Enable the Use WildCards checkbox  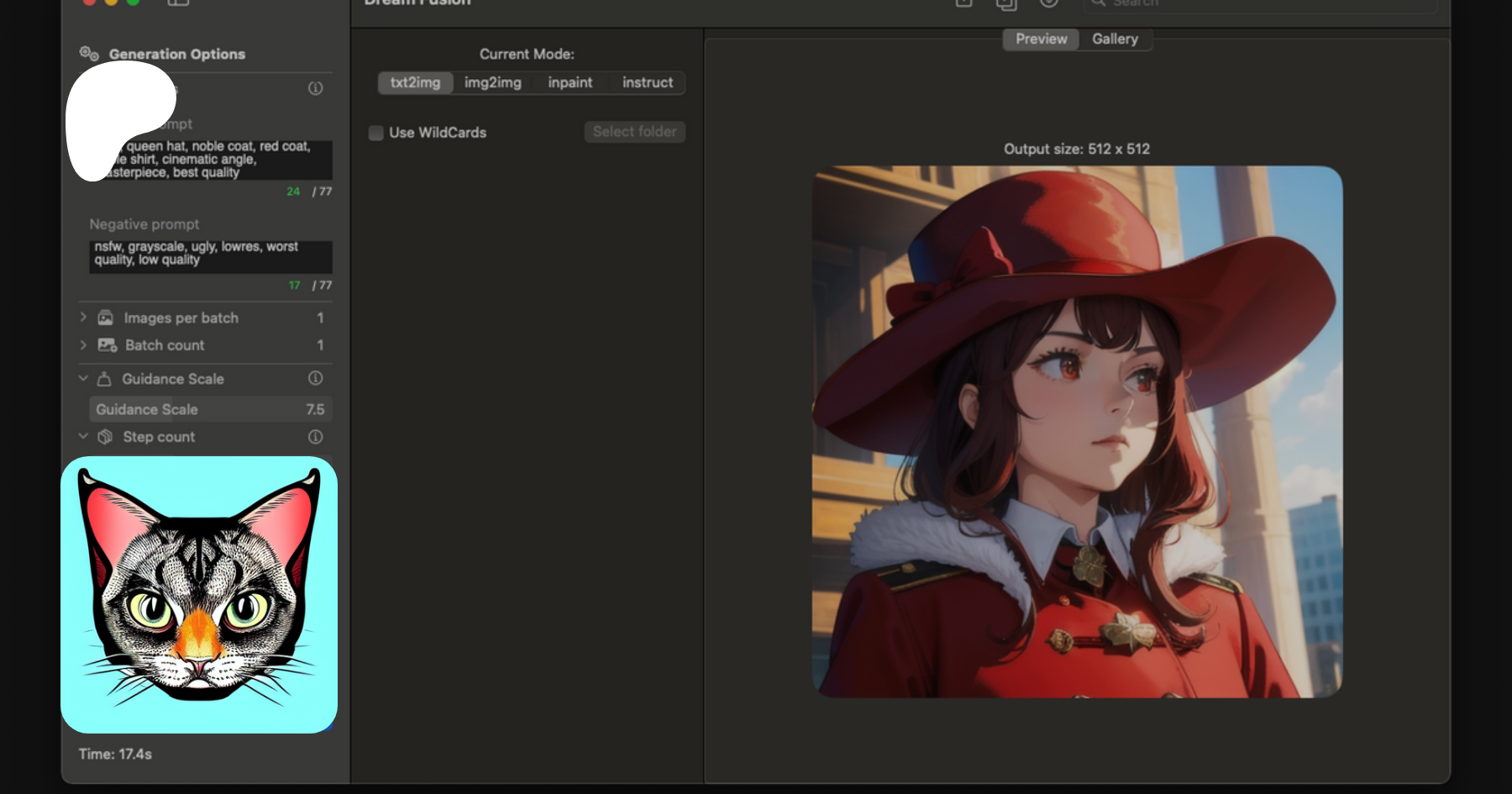tap(376, 133)
